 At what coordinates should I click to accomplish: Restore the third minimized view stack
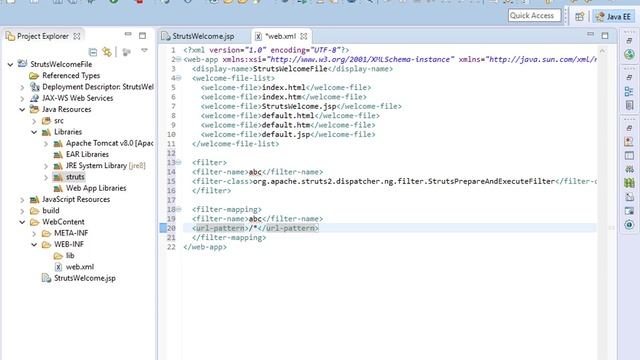[x=629, y=128]
